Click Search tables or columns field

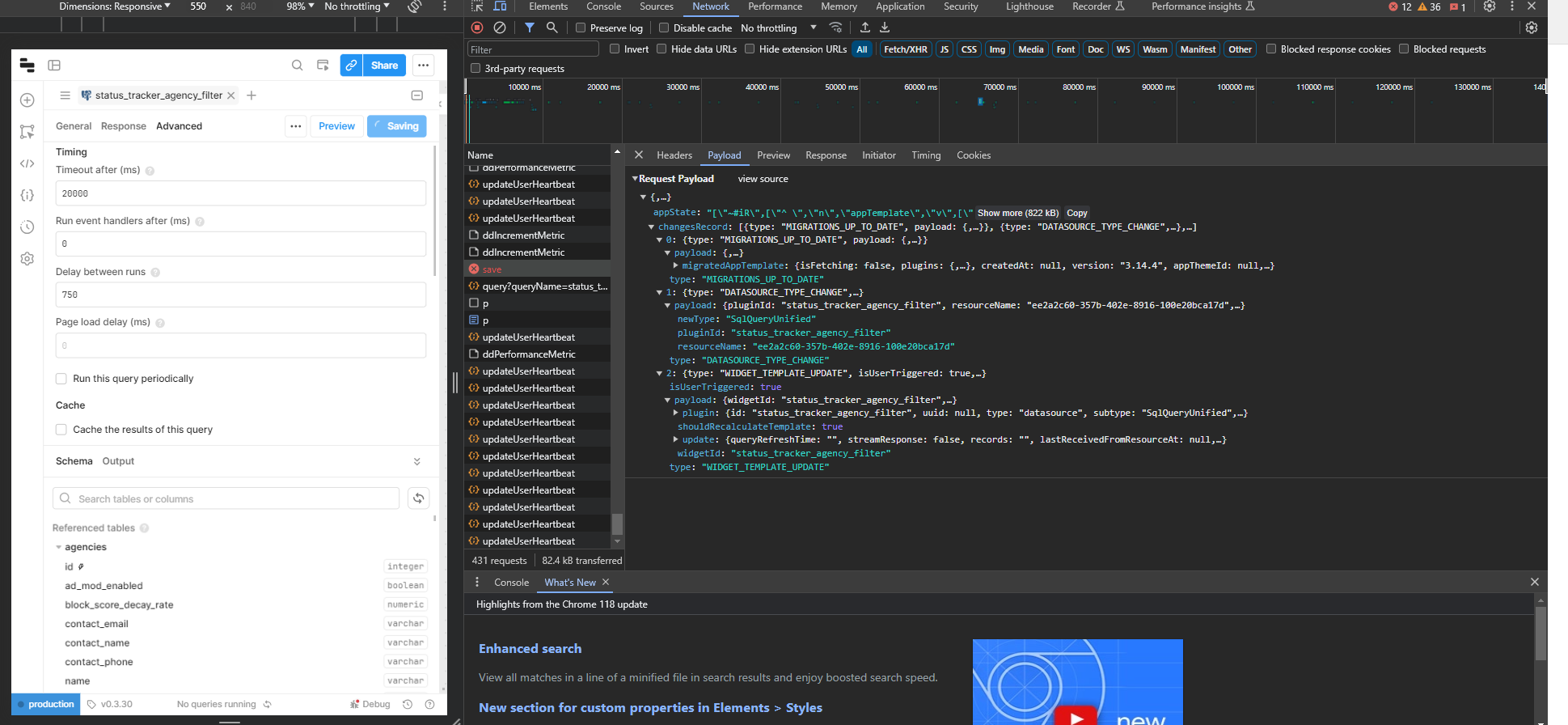pos(226,498)
